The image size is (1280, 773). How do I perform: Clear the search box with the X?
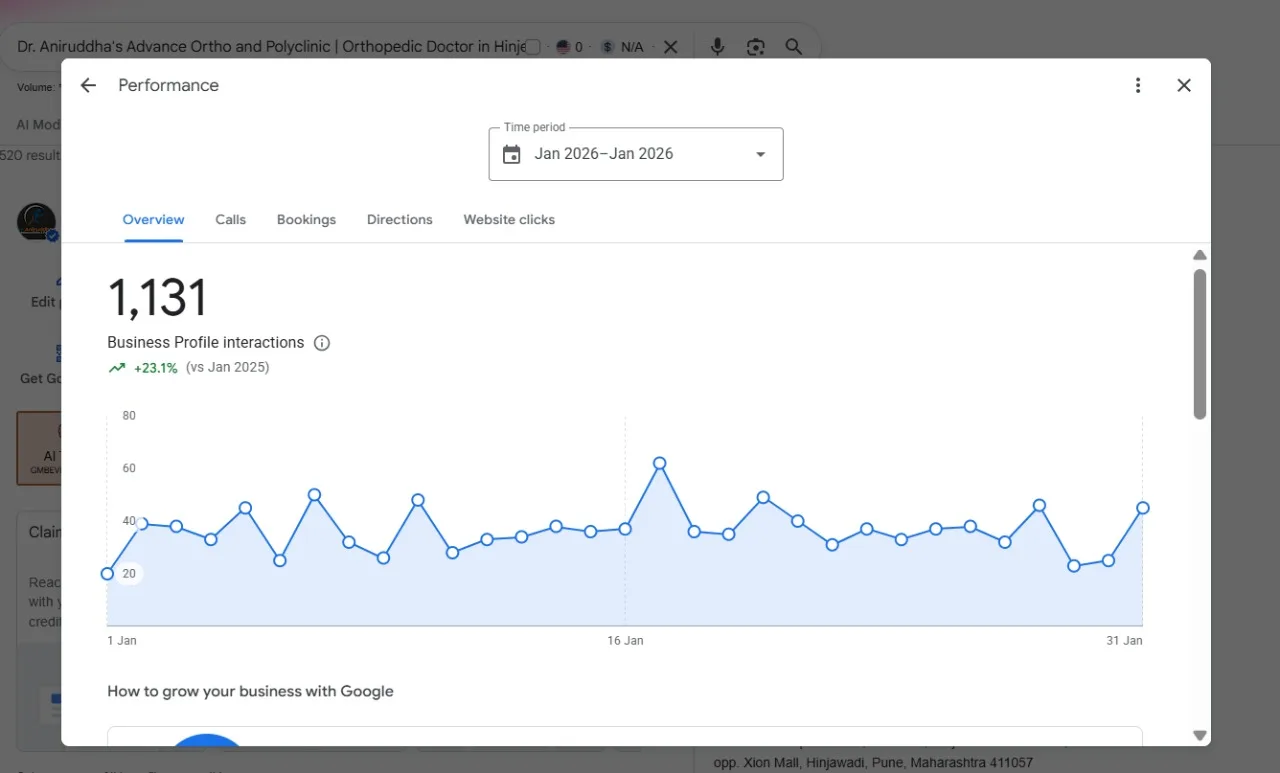pyautogui.click(x=670, y=47)
